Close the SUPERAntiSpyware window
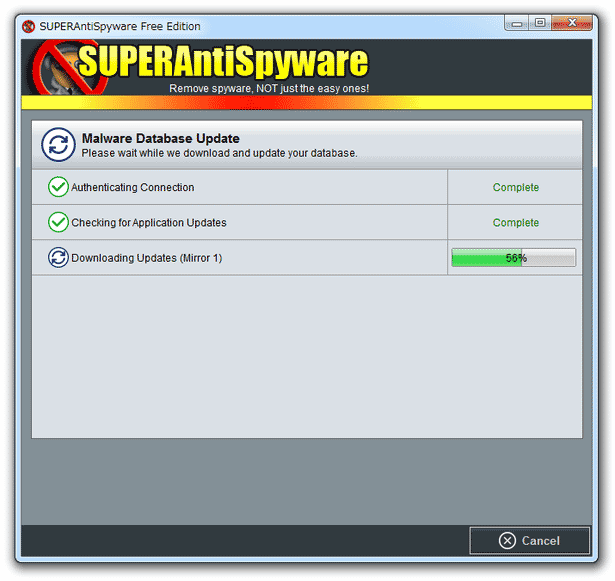Viewport: 615px width, 581px height. click(x=572, y=23)
